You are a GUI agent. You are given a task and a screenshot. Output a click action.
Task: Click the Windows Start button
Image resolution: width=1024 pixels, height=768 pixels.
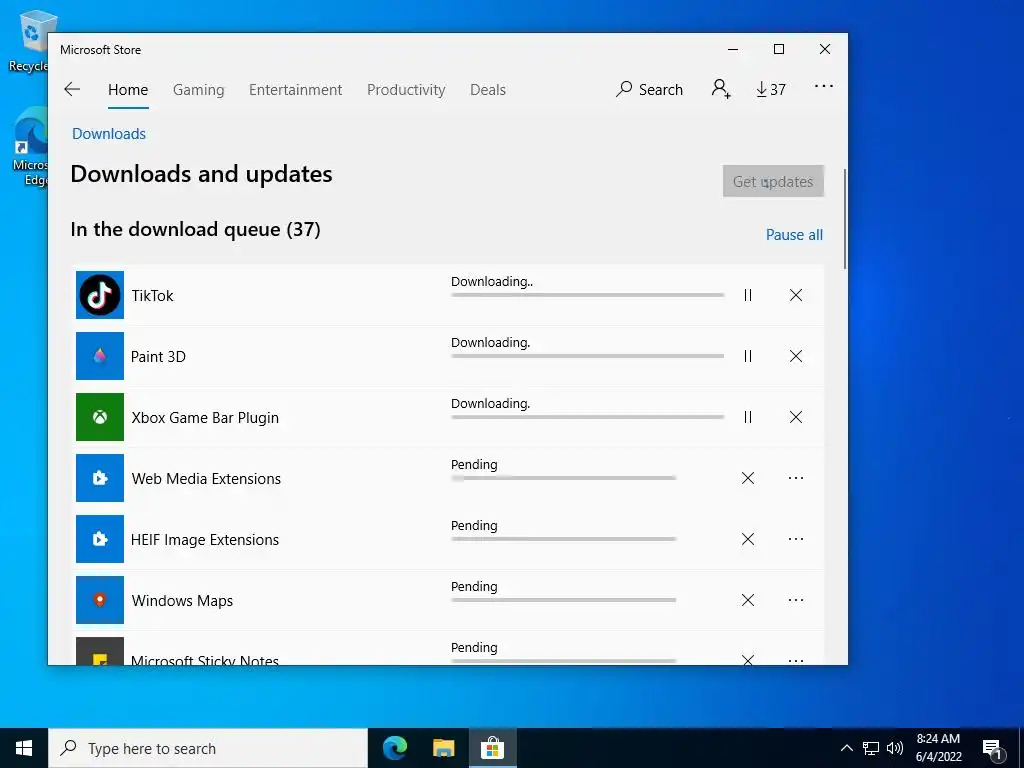tap(24, 748)
